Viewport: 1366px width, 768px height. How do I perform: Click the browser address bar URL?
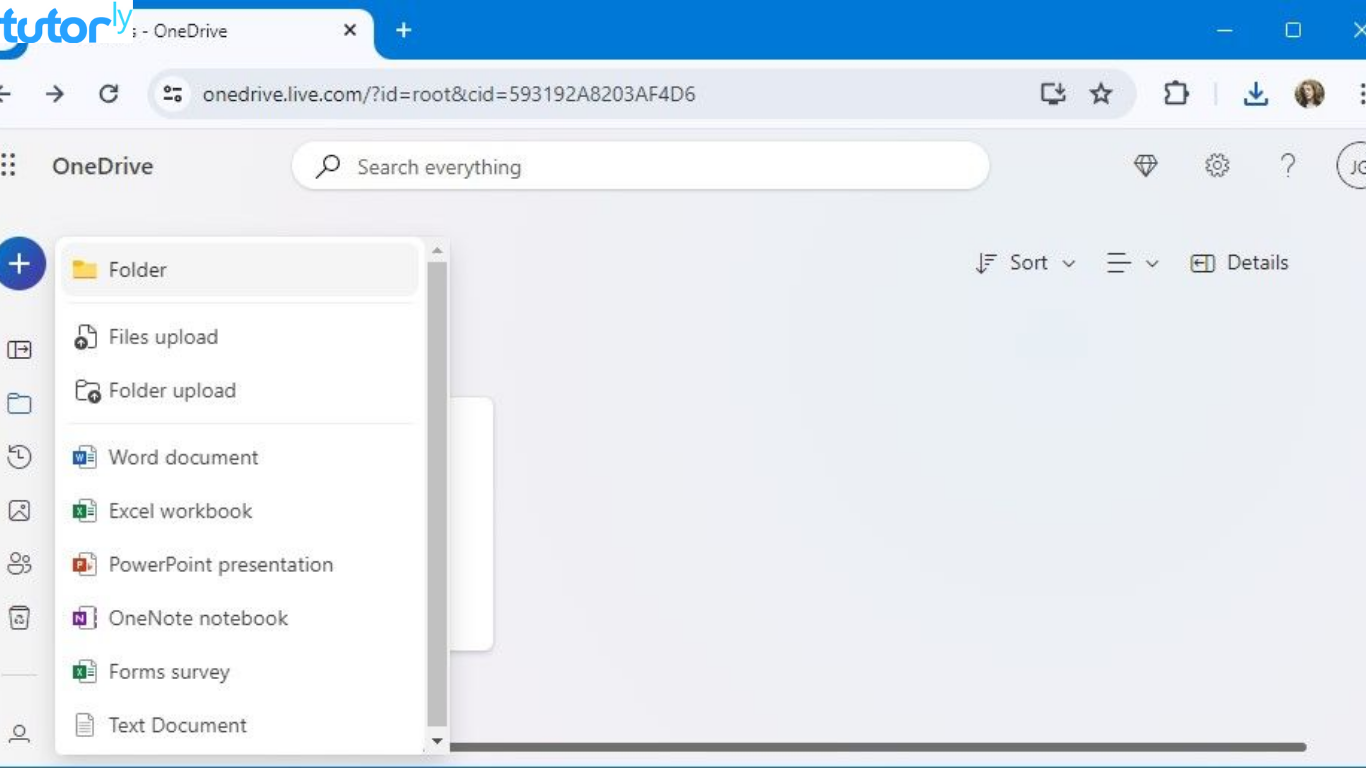point(449,94)
